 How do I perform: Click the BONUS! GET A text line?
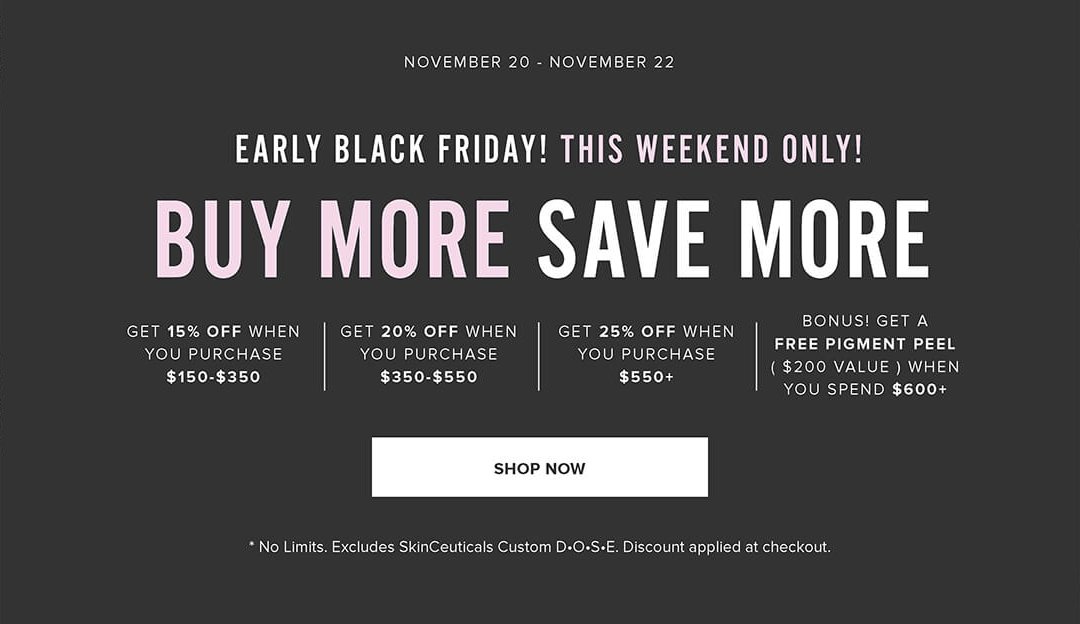coord(865,320)
